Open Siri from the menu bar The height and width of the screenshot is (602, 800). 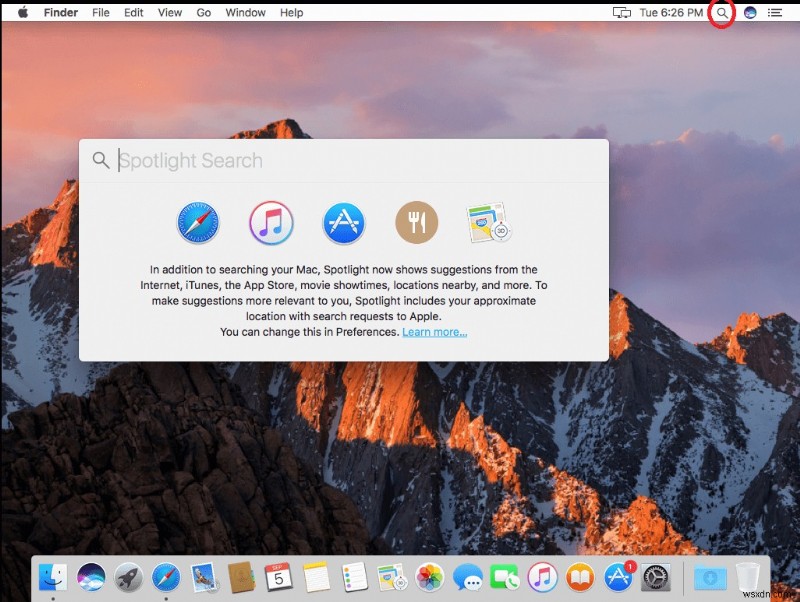pos(750,13)
